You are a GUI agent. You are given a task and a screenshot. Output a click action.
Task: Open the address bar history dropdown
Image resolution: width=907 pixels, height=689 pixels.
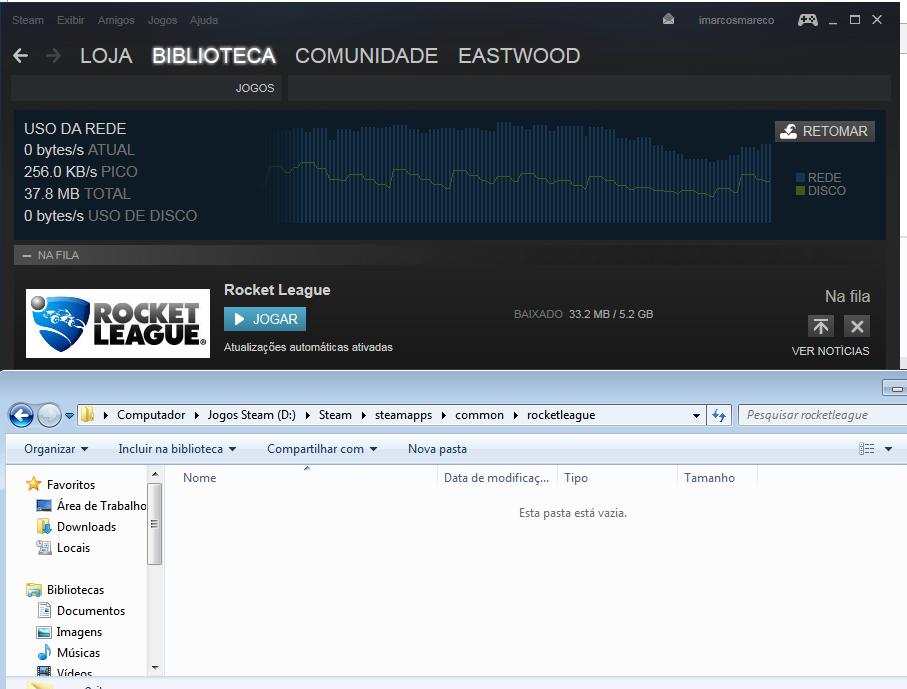696,415
